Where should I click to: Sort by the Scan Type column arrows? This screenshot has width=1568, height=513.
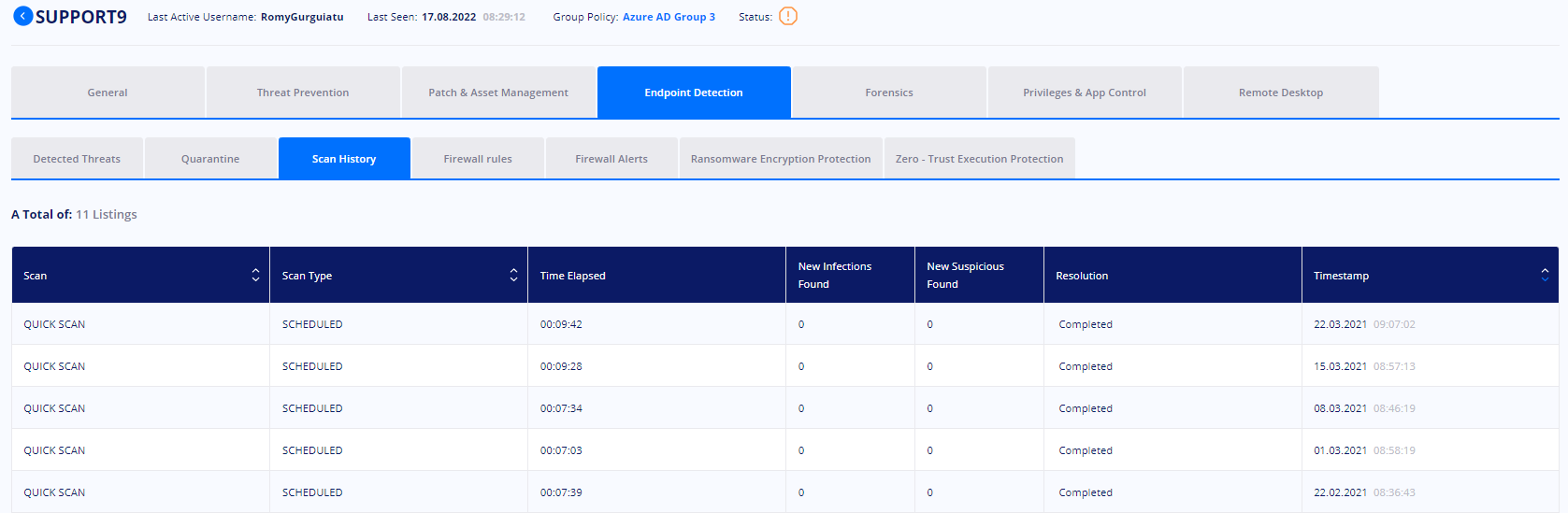[513, 275]
